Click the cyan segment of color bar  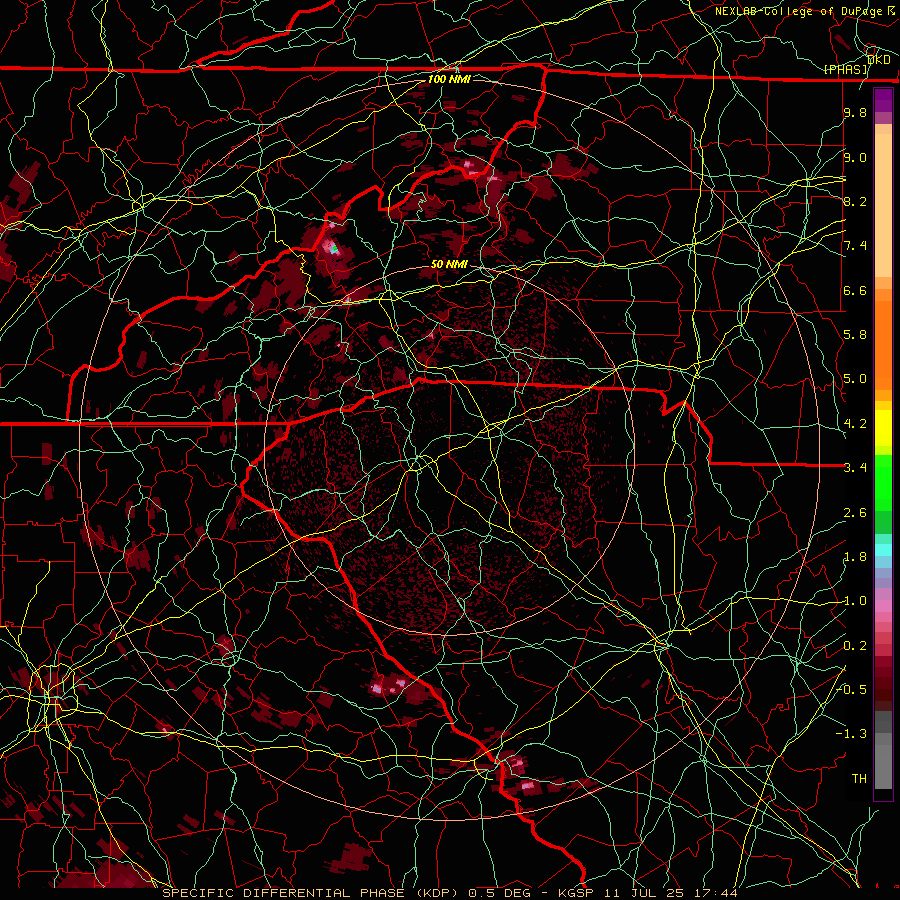(883, 550)
